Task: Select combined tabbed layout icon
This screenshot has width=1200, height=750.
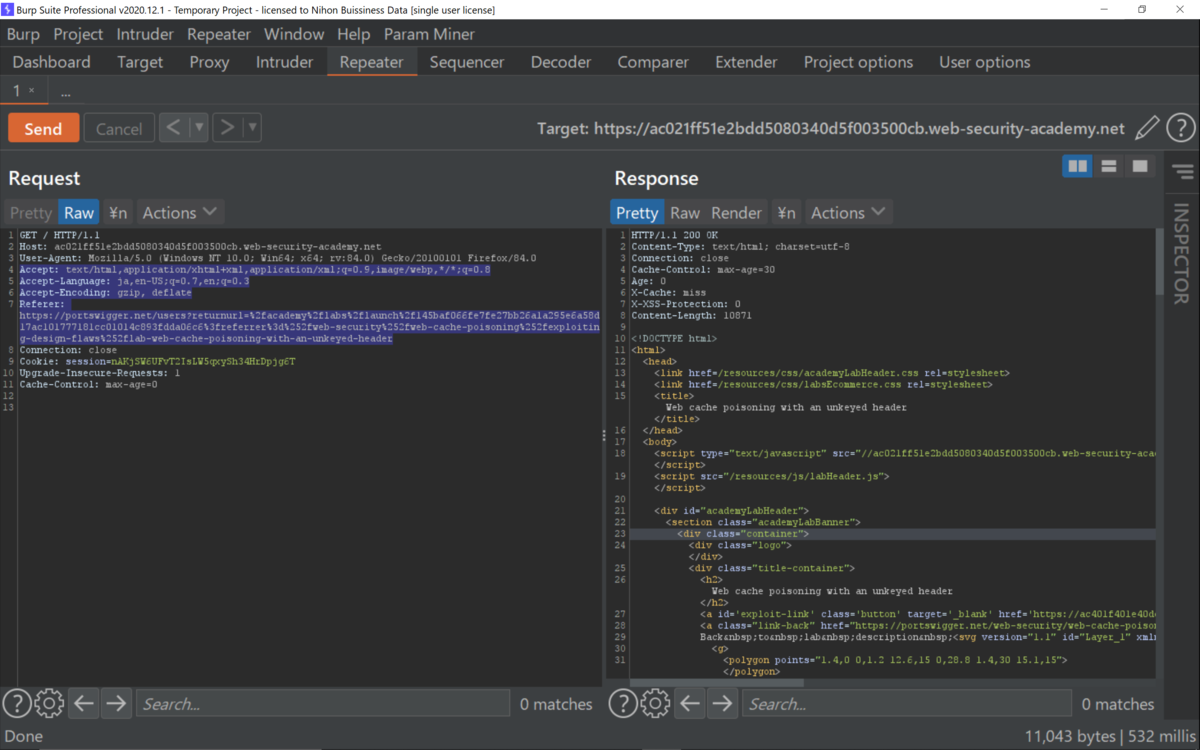Action: coord(1139,166)
